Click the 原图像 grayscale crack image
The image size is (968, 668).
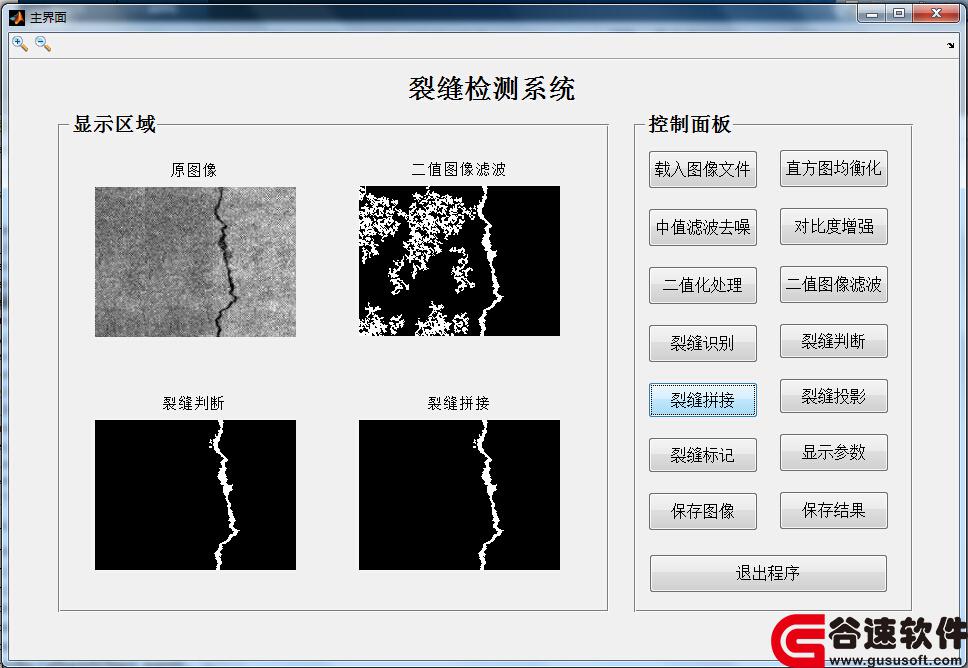195,262
